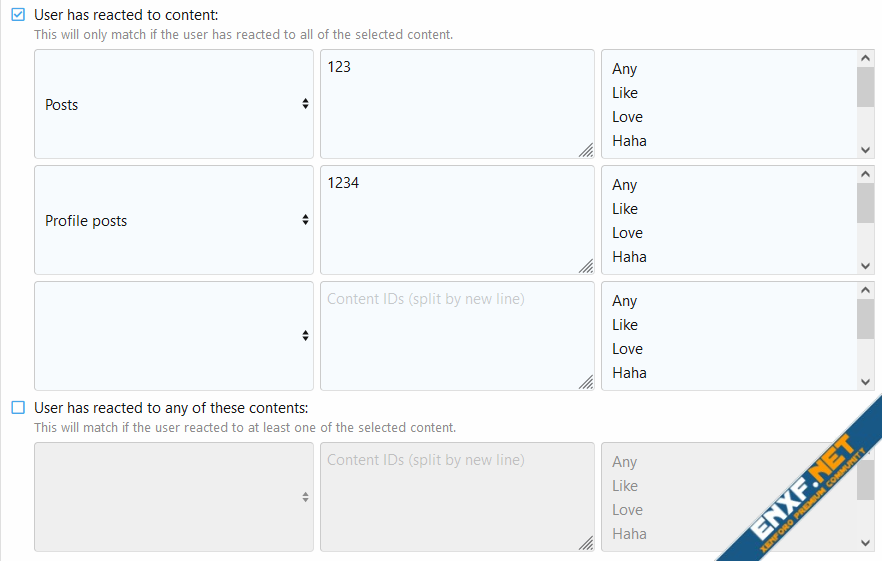Viewport: 882px width, 561px height.
Task: Open the empty third content type dropdown
Action: pyautogui.click(x=174, y=336)
